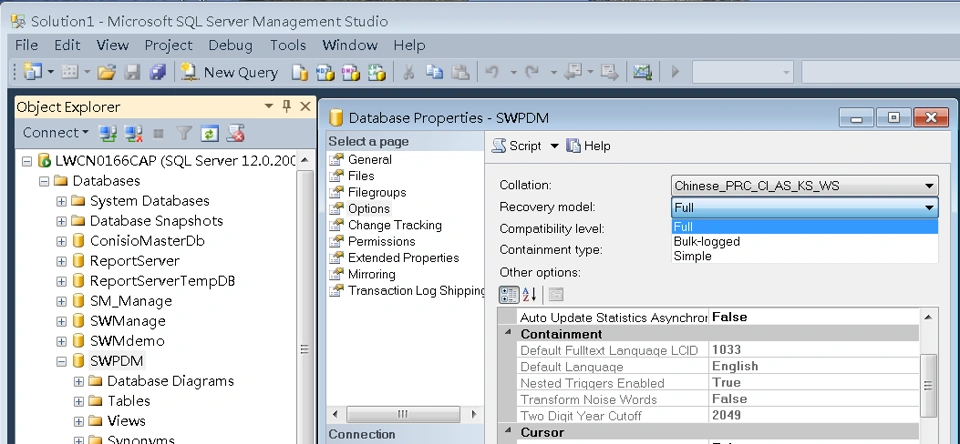Click the Analysis Services MDX Query icon
The image size is (960, 444).
click(325, 72)
